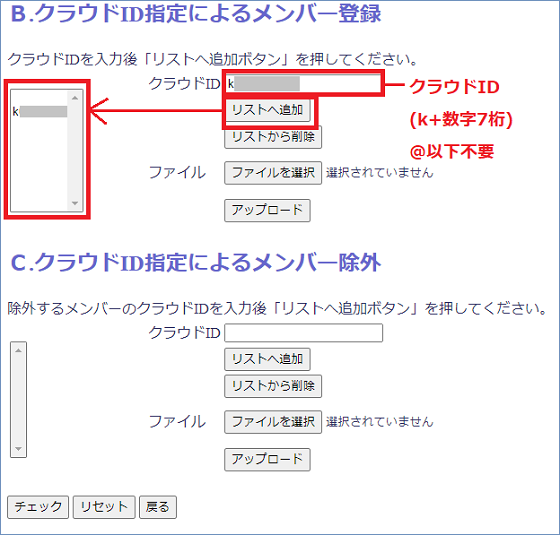Click リストへ追加 under member exclusion
The height and width of the screenshot is (535, 560).
point(267,359)
